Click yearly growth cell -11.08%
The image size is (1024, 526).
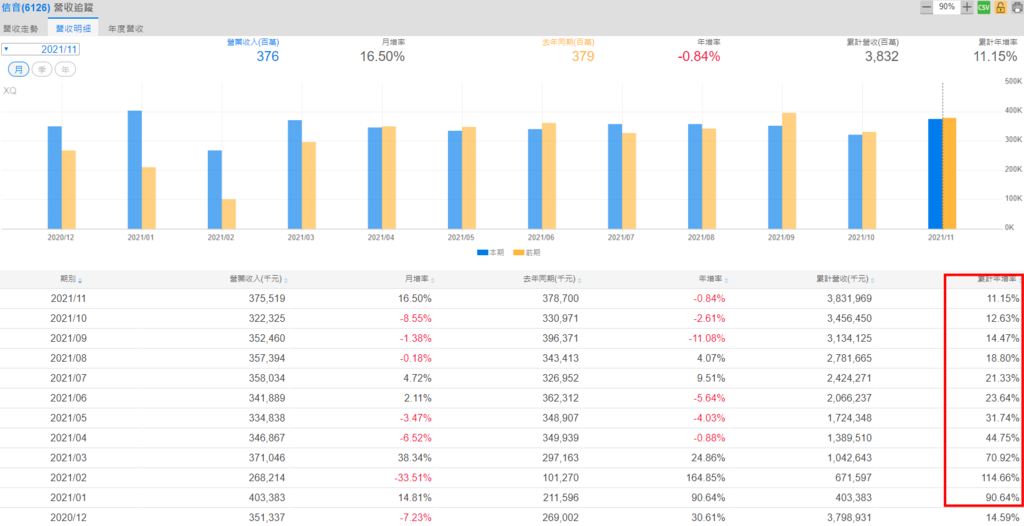pos(707,338)
